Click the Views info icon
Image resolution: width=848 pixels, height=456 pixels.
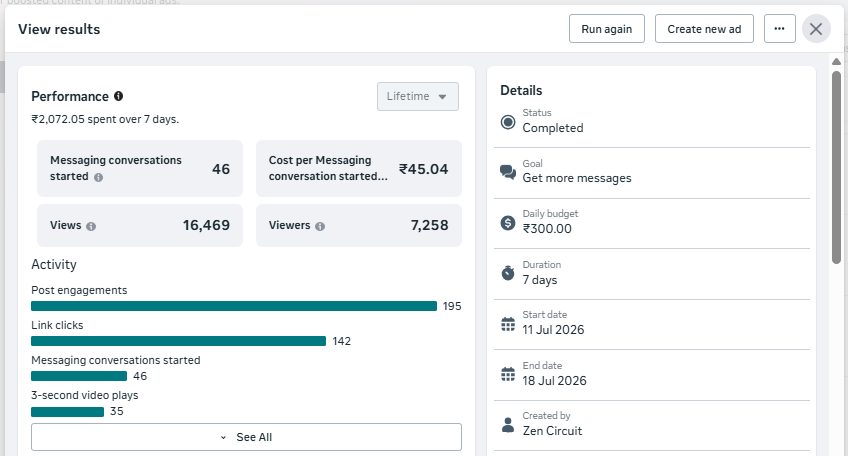[91, 226]
